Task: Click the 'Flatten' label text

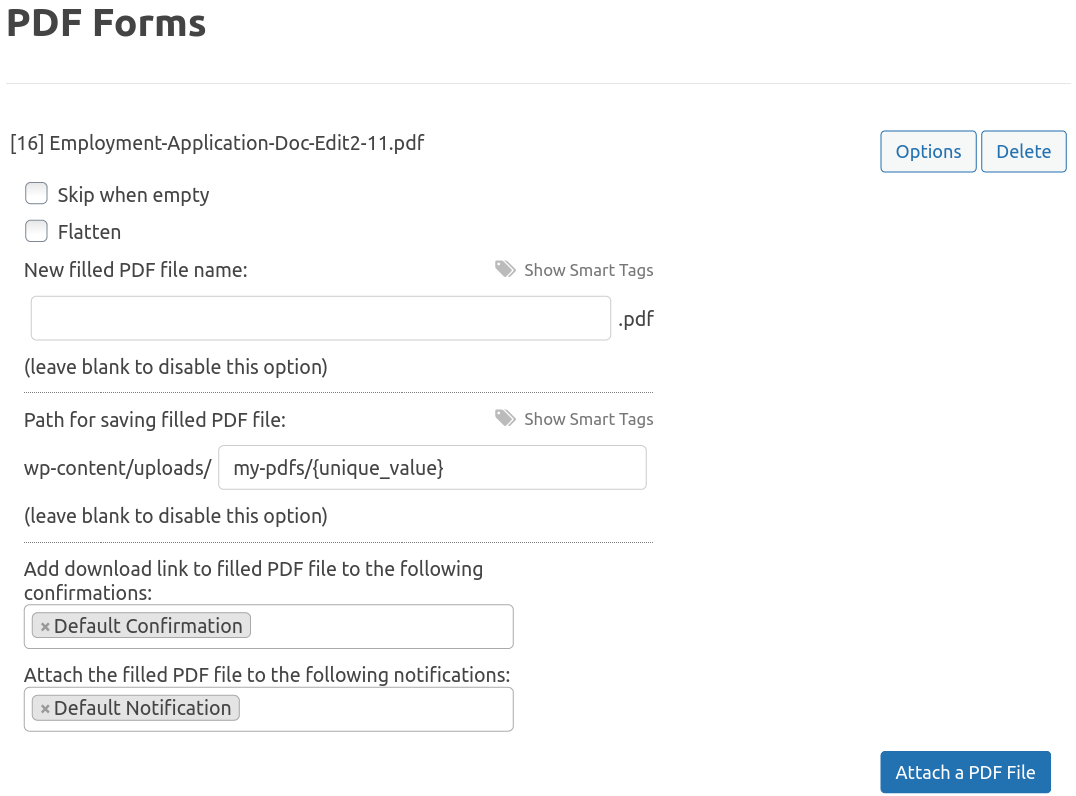Action: [x=89, y=232]
